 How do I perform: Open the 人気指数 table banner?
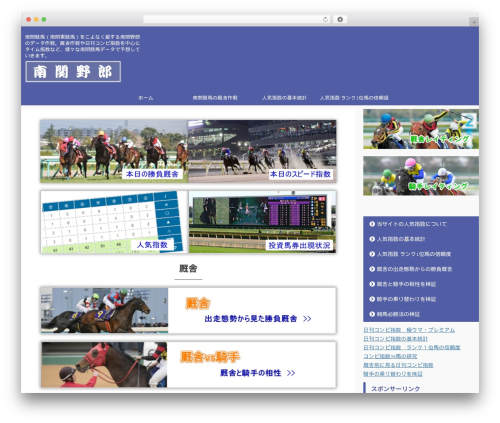[114, 222]
